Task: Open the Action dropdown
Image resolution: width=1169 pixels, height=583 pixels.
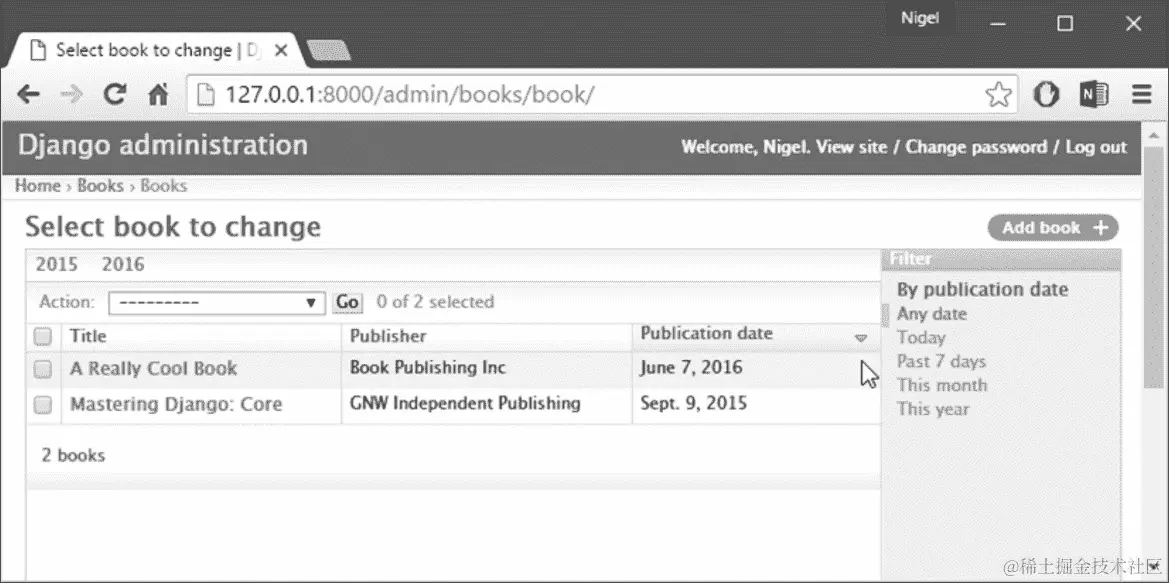Action: pos(217,303)
